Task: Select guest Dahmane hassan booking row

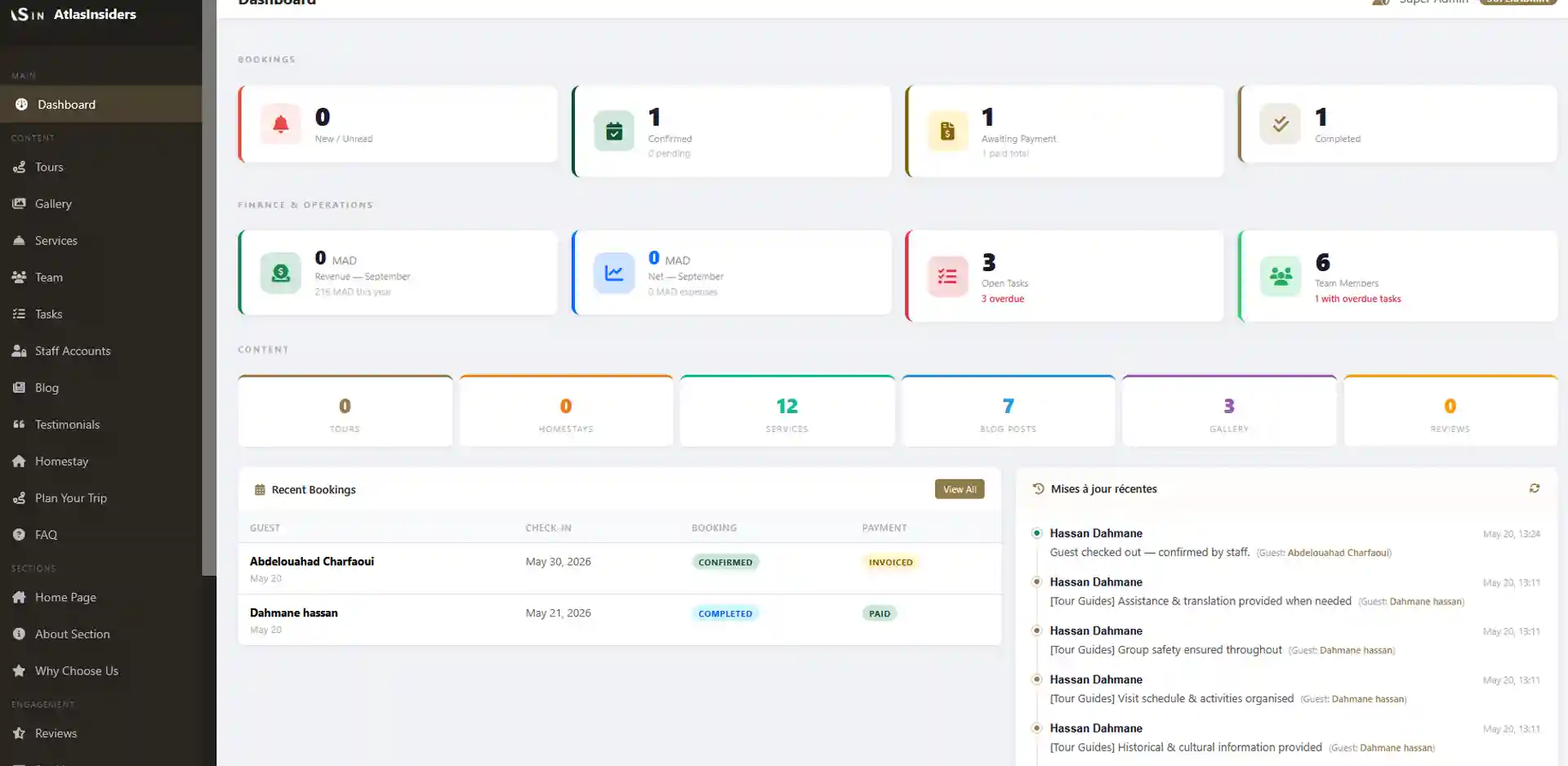Action: click(x=620, y=620)
